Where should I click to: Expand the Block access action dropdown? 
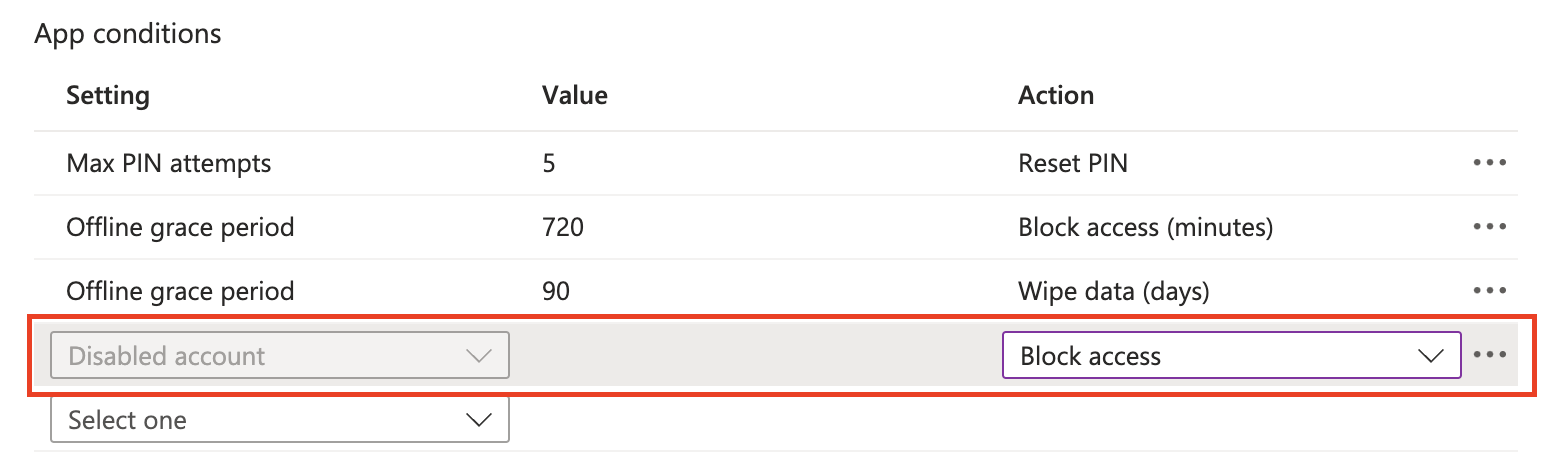click(x=1231, y=356)
